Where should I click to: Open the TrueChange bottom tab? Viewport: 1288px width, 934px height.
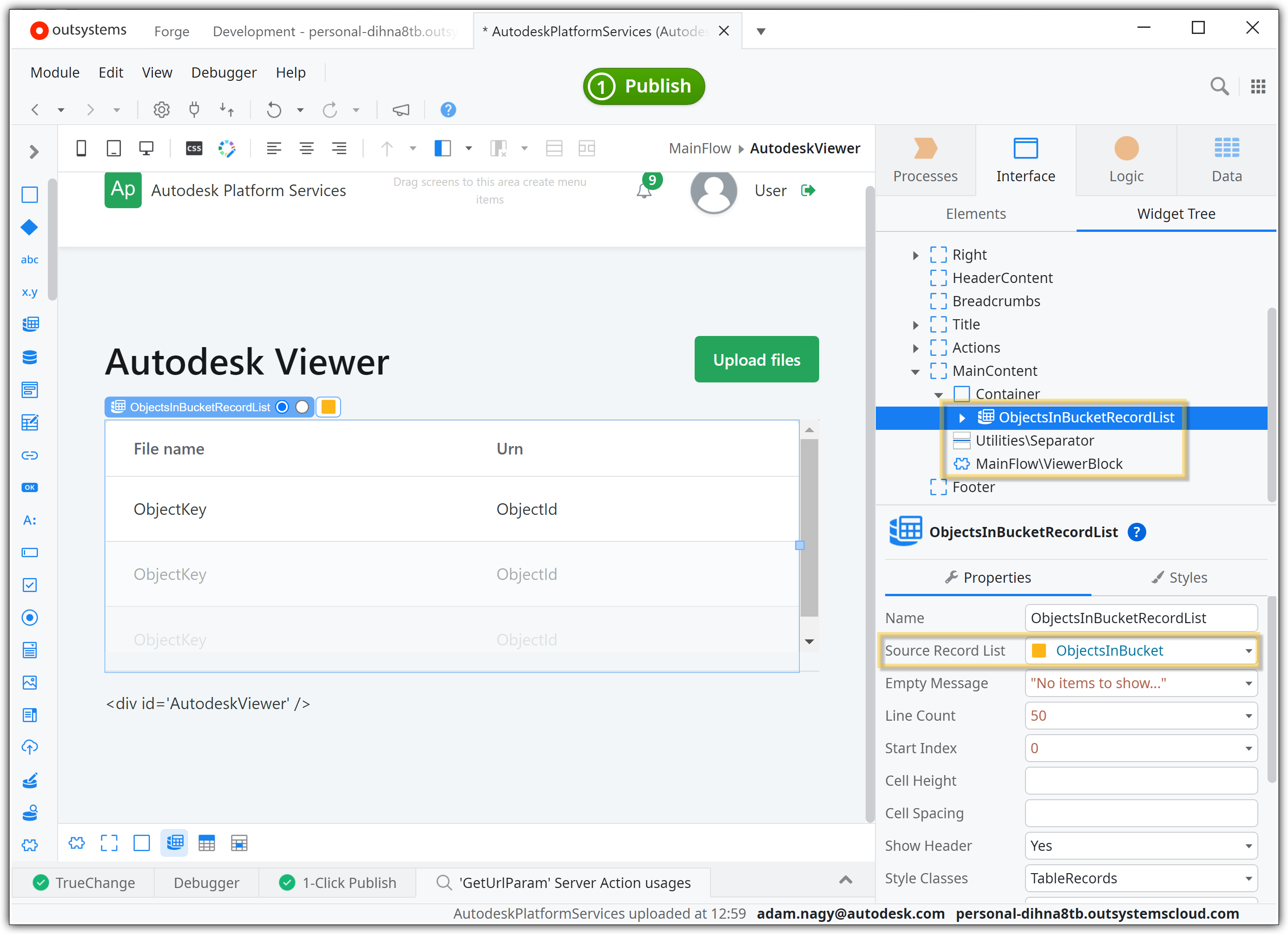coord(84,883)
